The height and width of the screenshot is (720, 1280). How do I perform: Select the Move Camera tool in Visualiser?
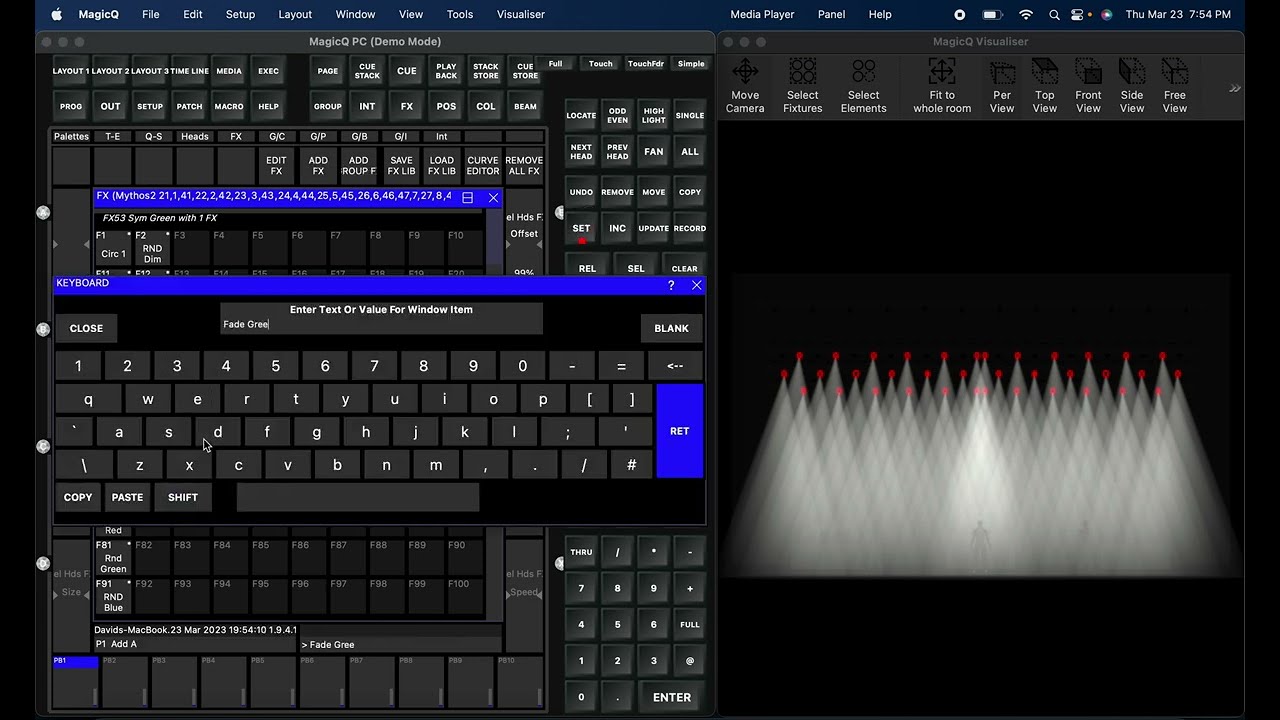point(745,86)
